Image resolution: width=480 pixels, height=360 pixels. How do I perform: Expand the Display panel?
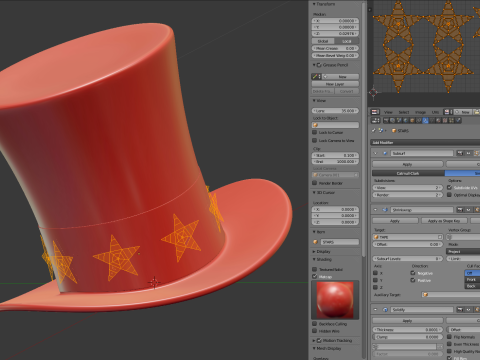pyautogui.click(x=314, y=252)
